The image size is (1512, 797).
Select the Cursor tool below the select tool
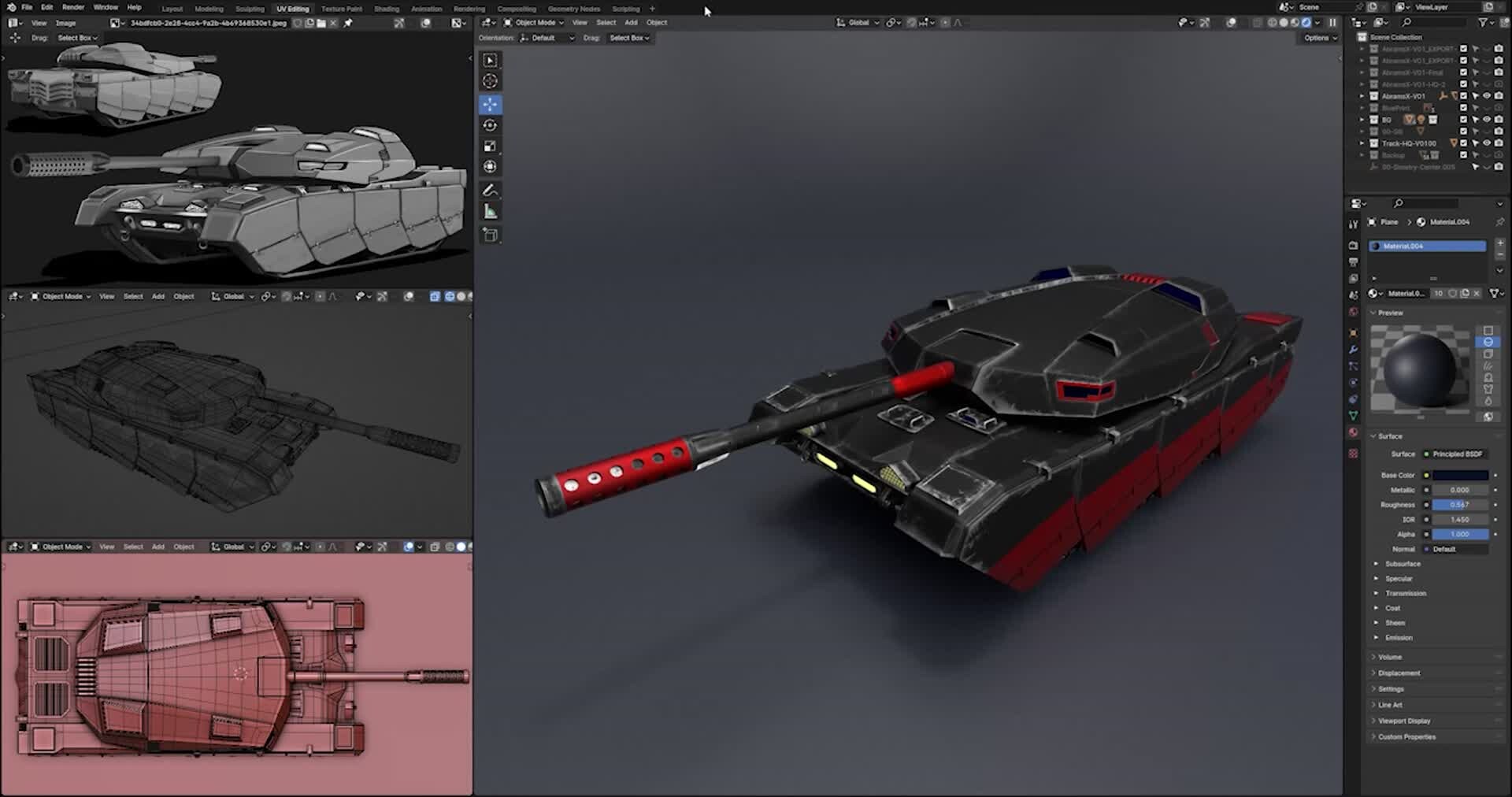click(491, 81)
